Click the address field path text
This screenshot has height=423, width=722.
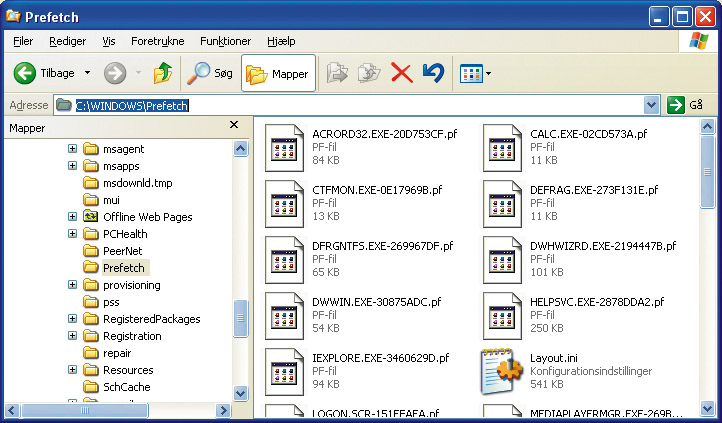point(133,105)
